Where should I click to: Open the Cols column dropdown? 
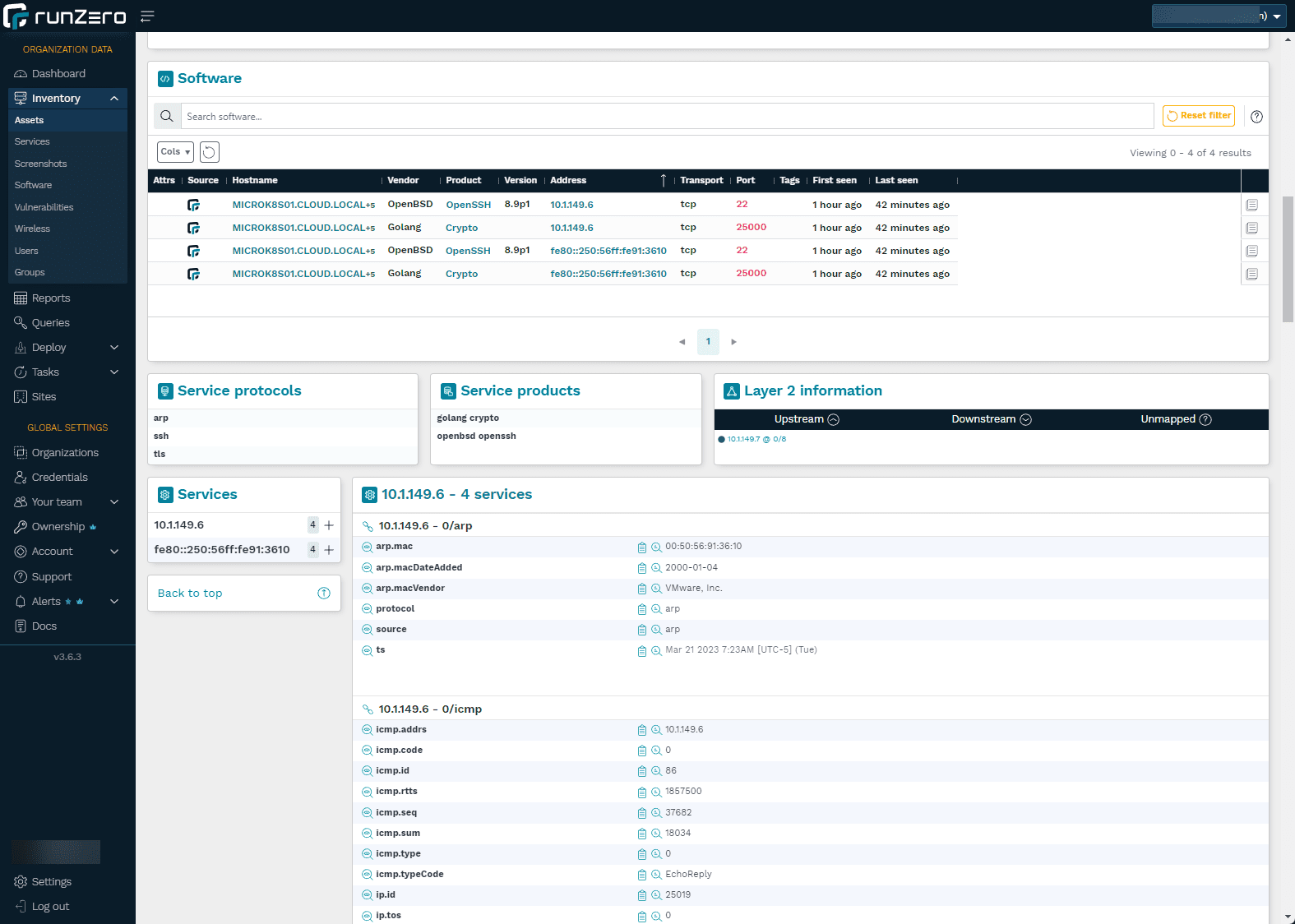tap(175, 152)
